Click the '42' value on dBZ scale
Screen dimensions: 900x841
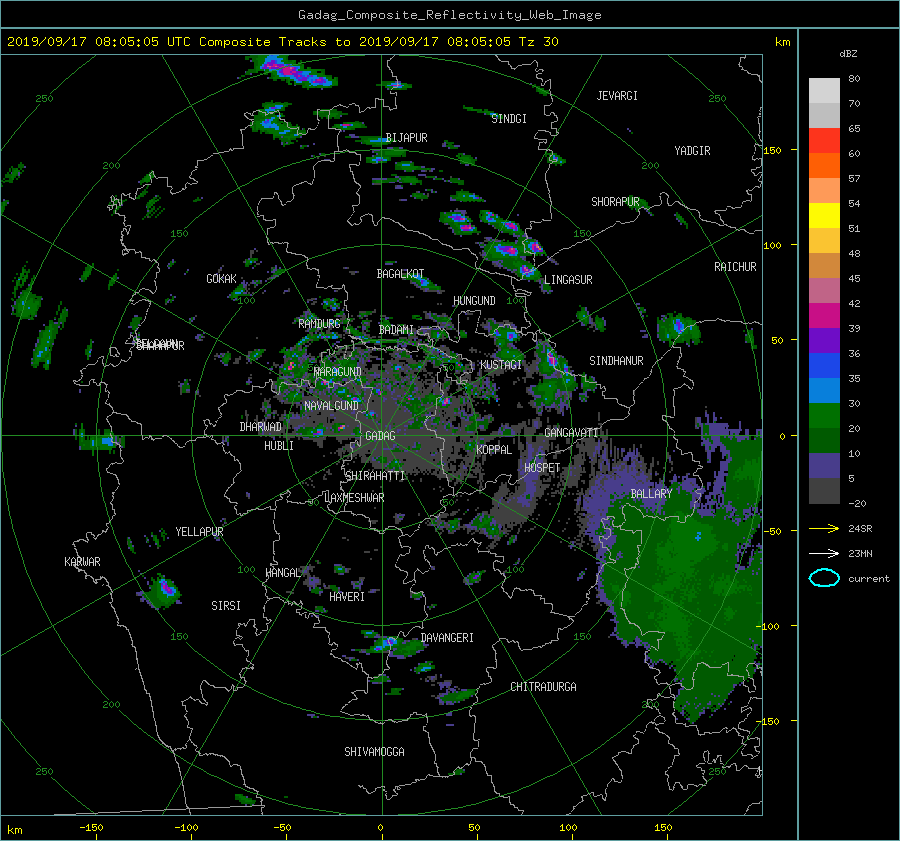[854, 304]
